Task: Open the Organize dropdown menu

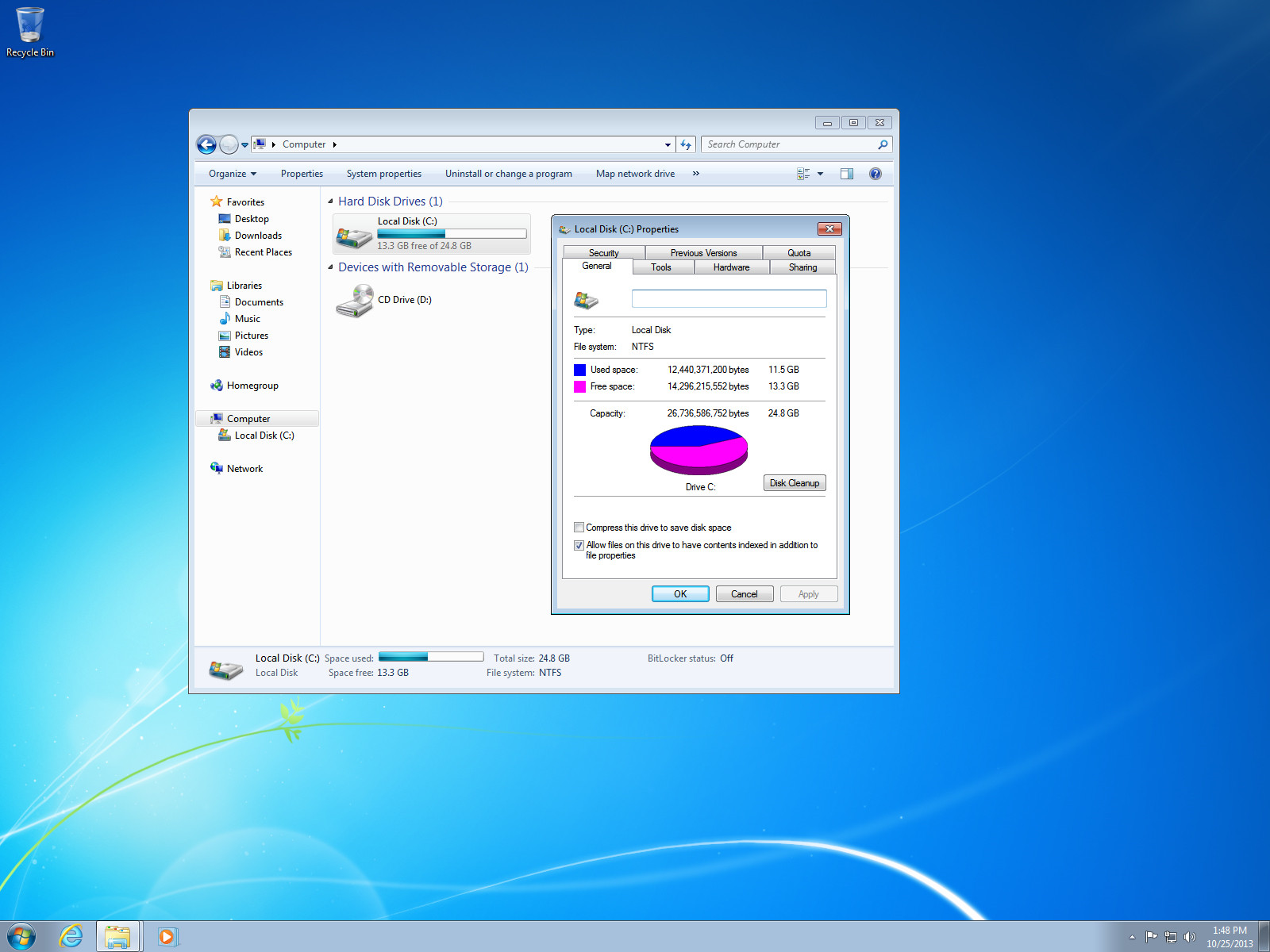Action: 232,174
